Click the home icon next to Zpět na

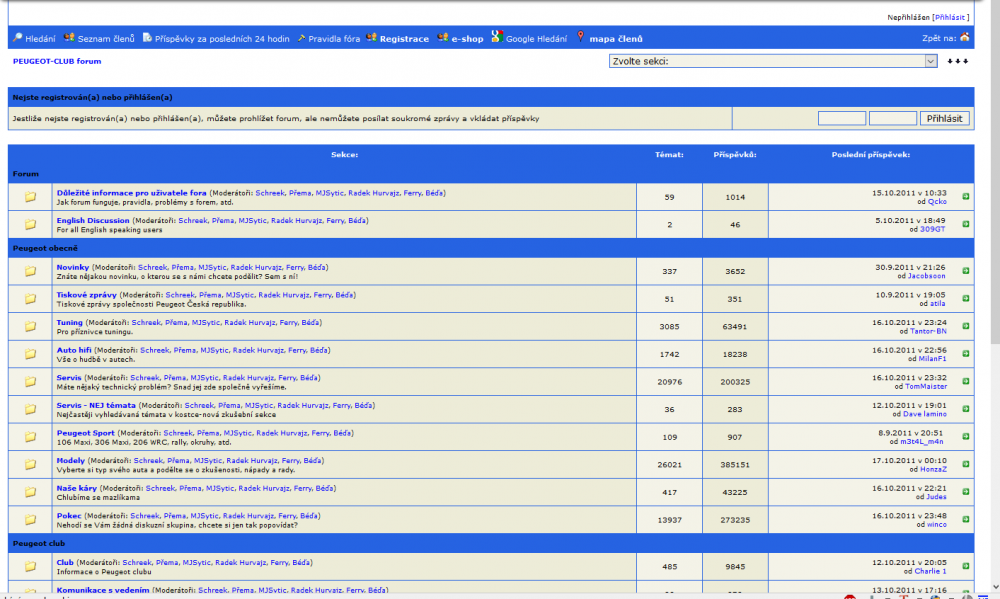964,38
